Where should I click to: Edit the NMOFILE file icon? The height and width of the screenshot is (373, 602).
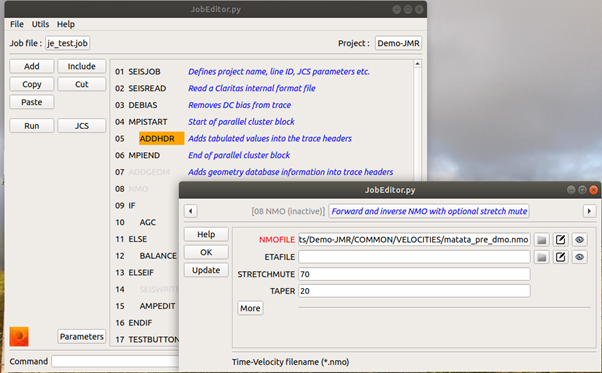coord(561,240)
